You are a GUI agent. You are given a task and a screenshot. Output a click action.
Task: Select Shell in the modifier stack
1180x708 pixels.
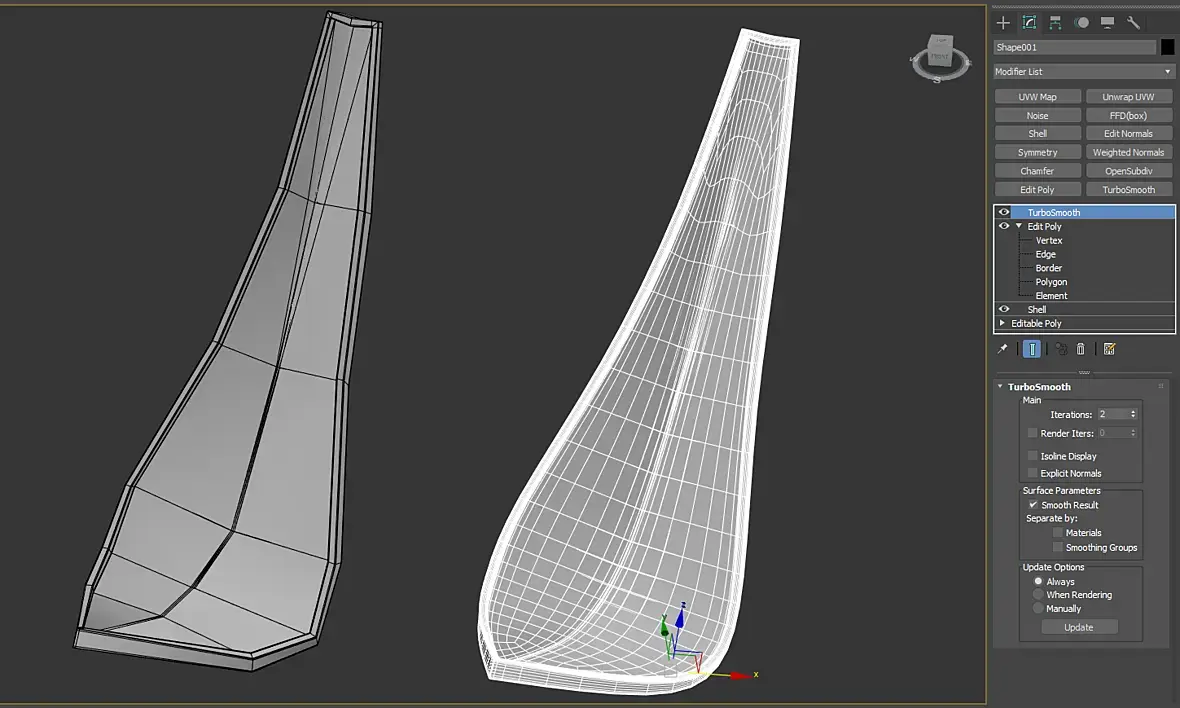(1037, 309)
